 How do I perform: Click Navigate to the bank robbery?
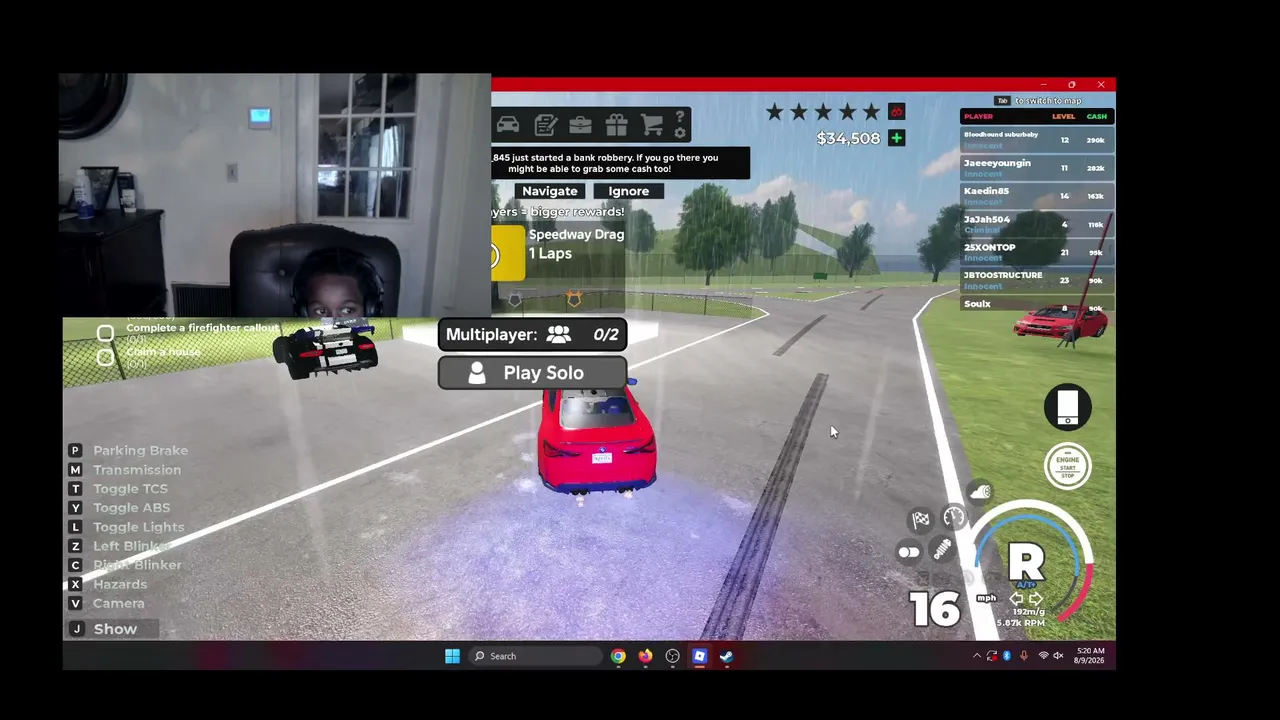coord(550,191)
